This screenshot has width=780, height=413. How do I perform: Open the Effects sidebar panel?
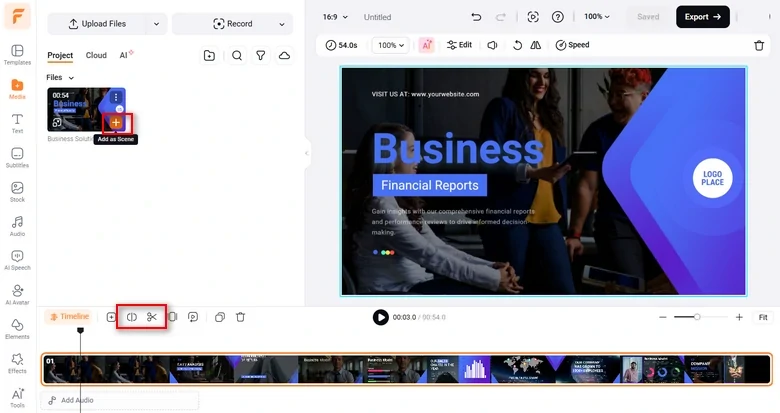pos(17,363)
